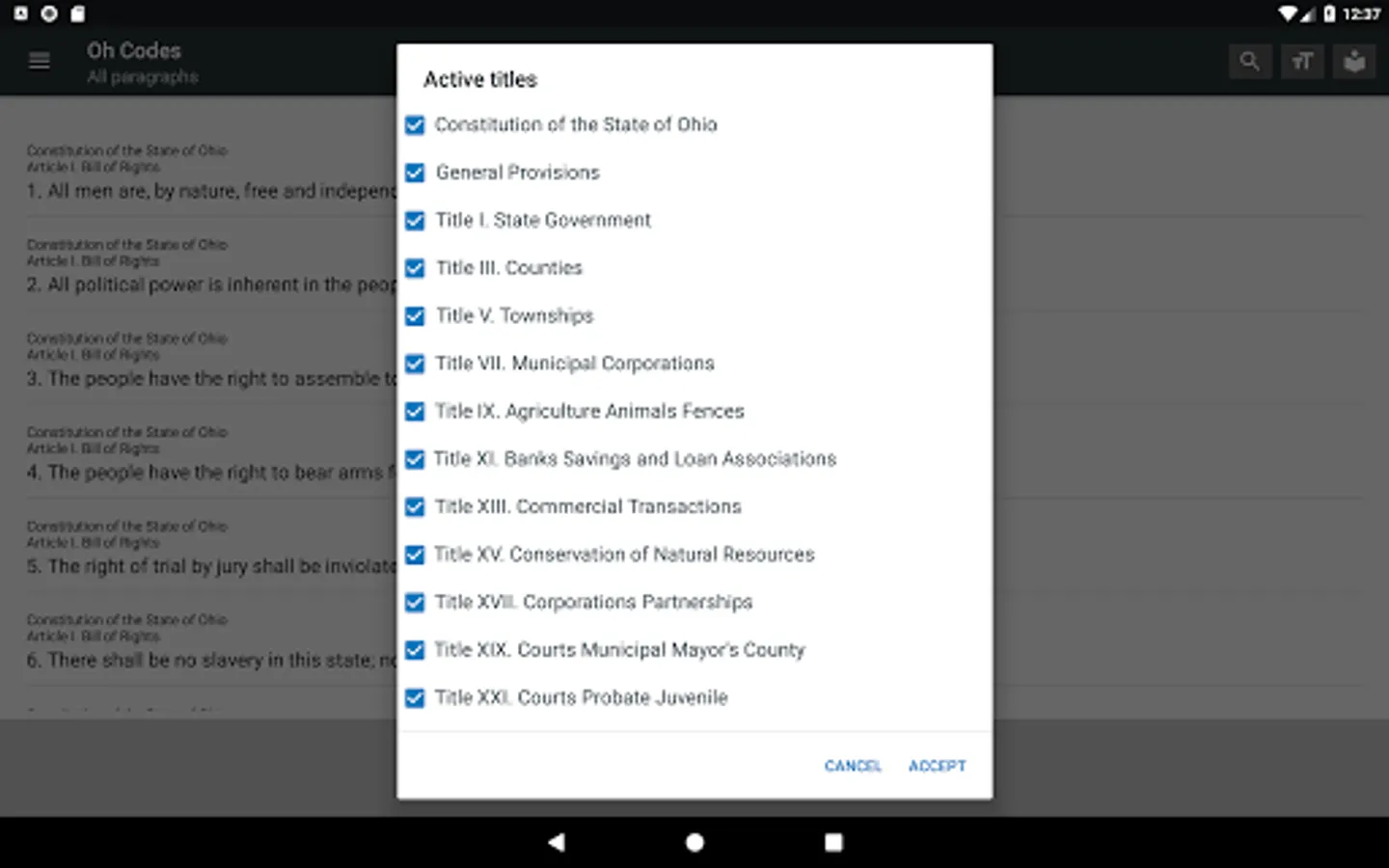The image size is (1389, 868).
Task: Open the hamburger navigation menu
Action: pyautogui.click(x=40, y=62)
